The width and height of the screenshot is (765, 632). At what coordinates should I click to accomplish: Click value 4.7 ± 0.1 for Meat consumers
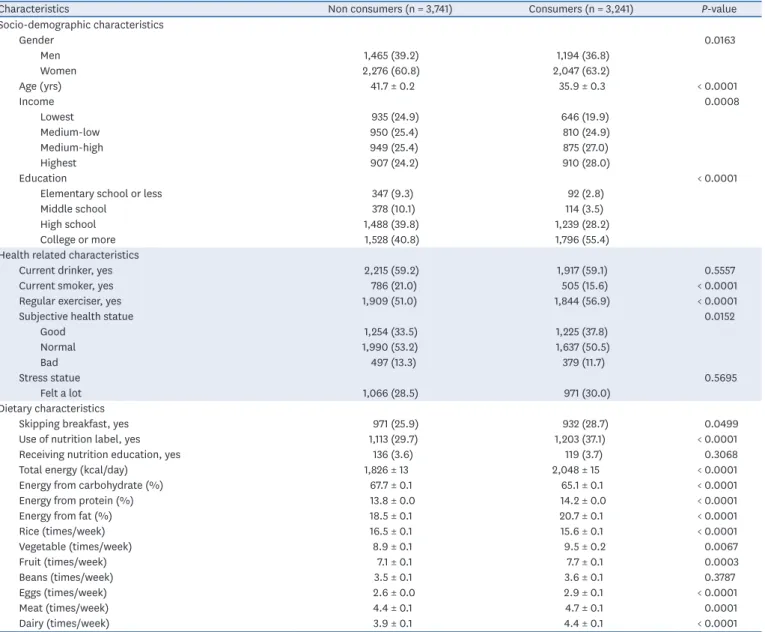point(584,608)
